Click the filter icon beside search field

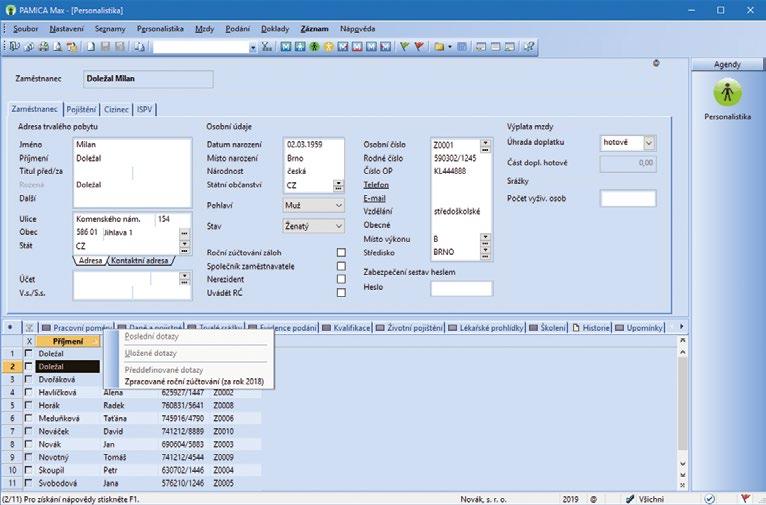coord(266,46)
